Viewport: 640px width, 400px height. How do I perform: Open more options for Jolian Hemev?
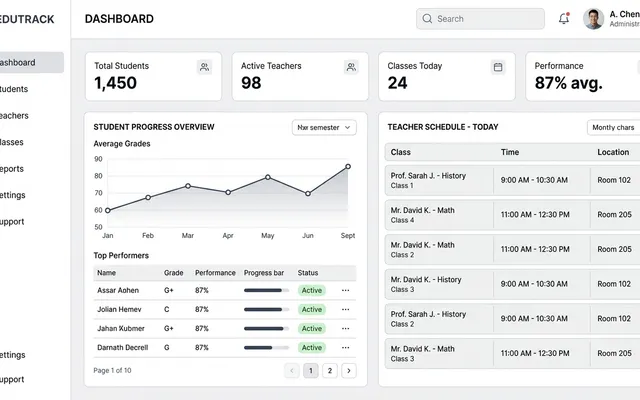click(345, 309)
